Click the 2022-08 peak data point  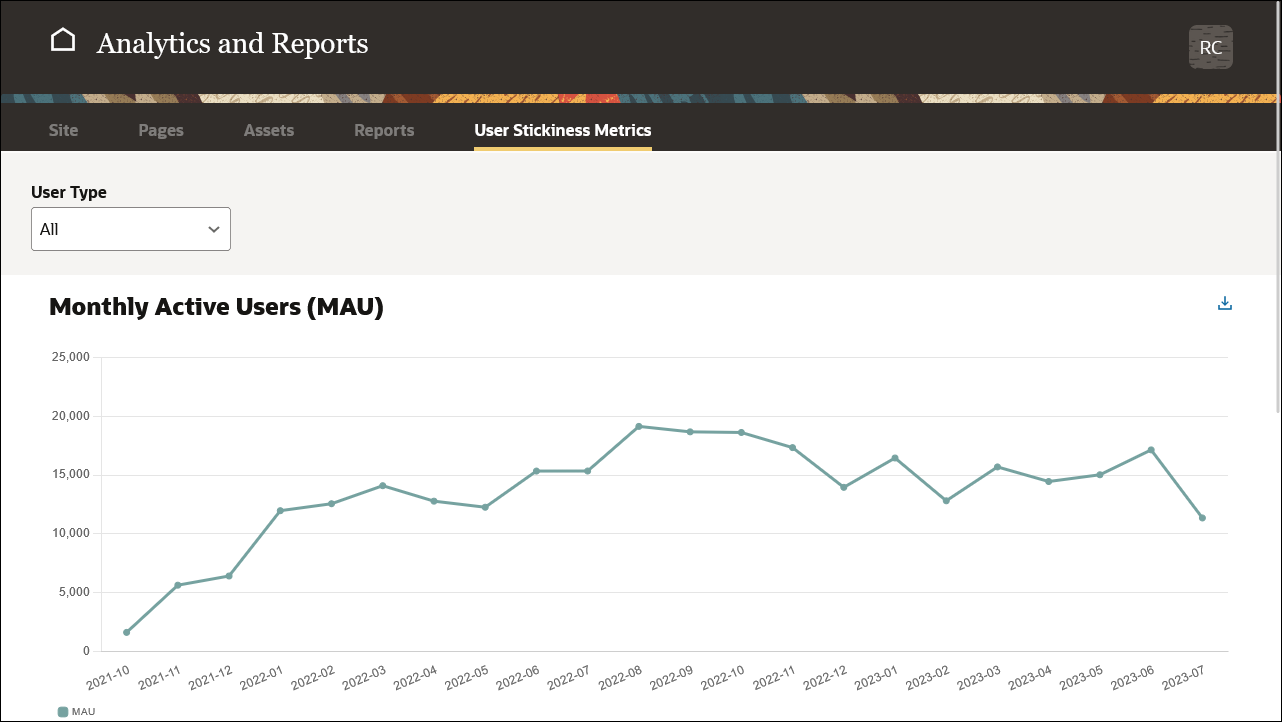[x=637, y=426]
